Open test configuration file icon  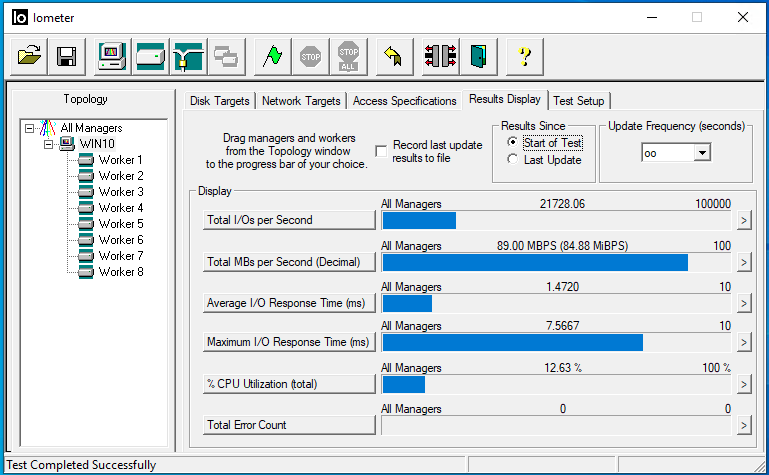click(x=29, y=56)
